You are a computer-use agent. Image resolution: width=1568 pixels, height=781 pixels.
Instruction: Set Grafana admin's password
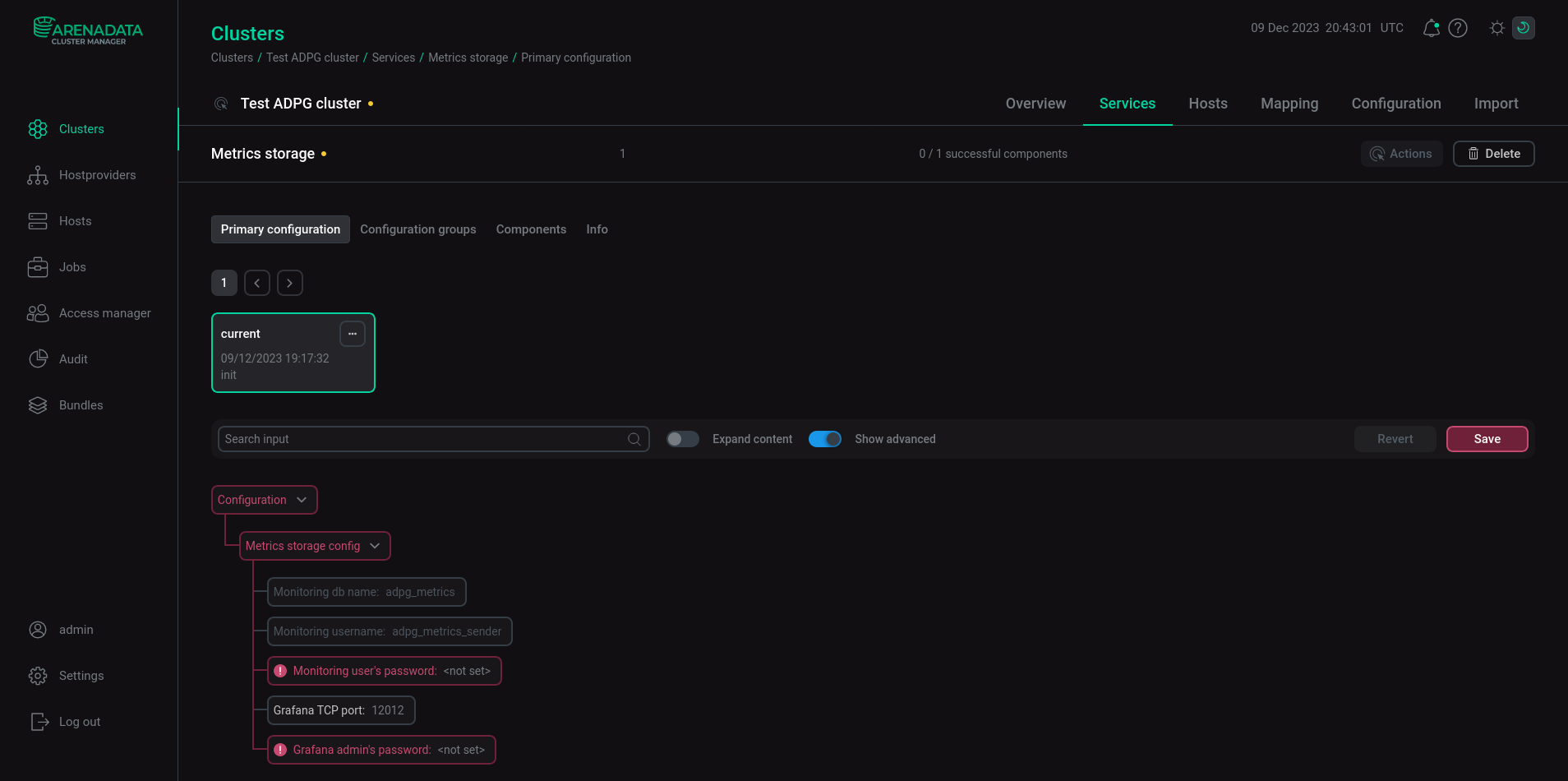pos(381,750)
